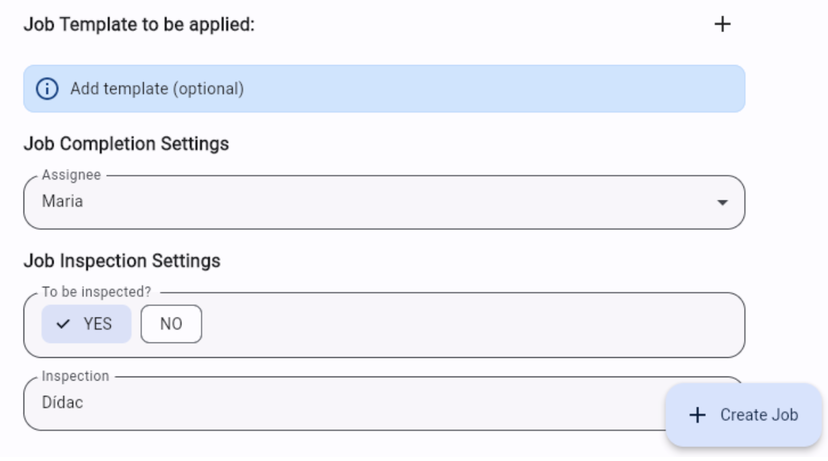Click the checkmark icon on the YES chip
The width and height of the screenshot is (828, 461).
(63, 324)
